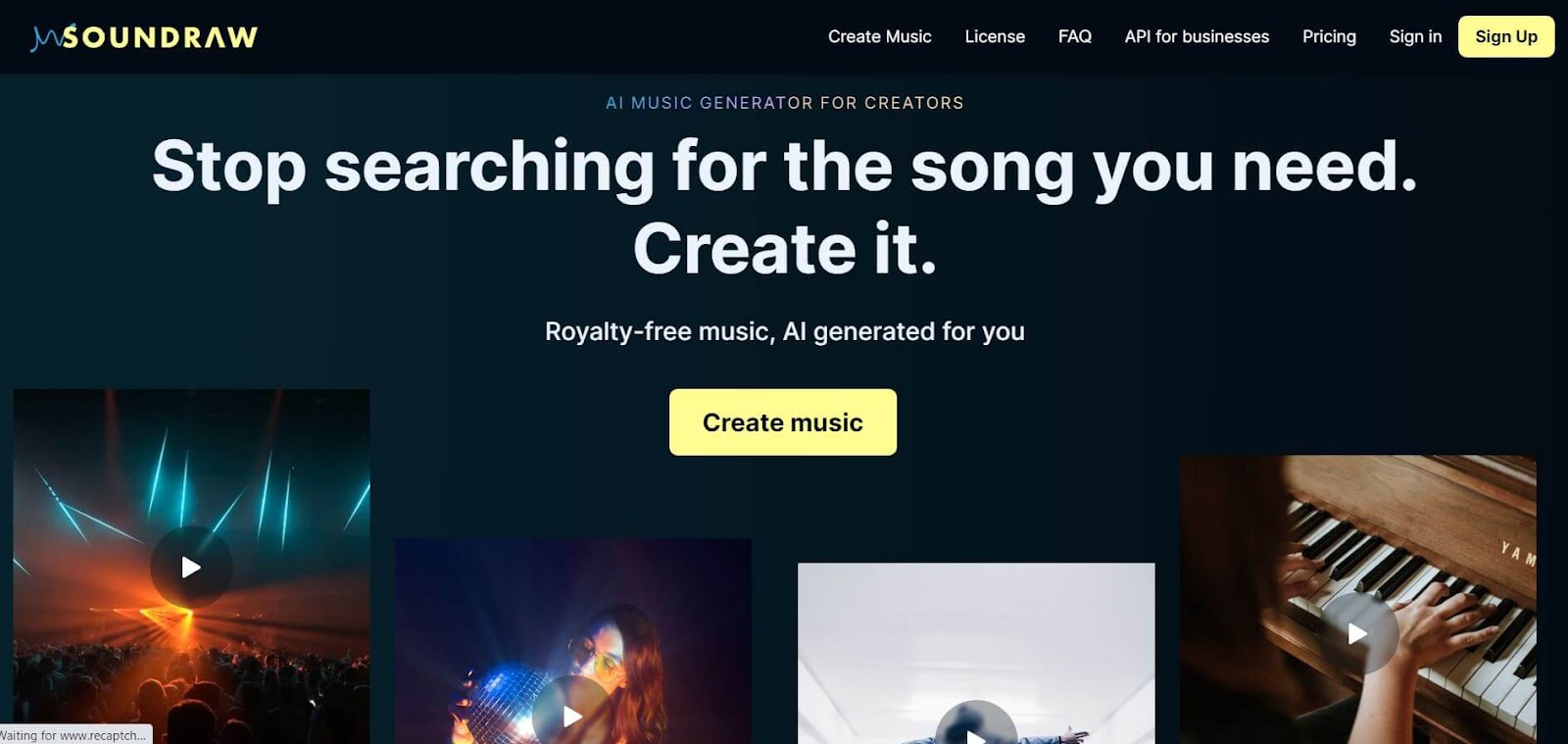Screen dimensions: 1568x744
Task: Click the recaptcha loading status text
Action: (74, 735)
